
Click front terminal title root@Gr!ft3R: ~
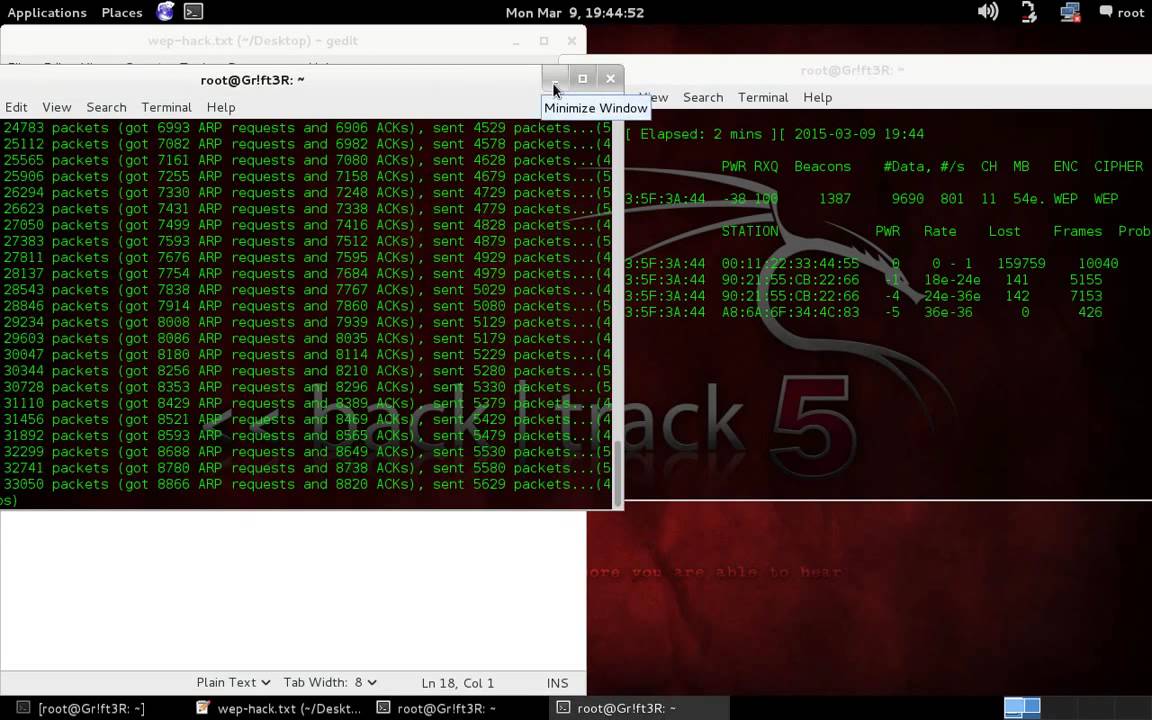pos(252,80)
